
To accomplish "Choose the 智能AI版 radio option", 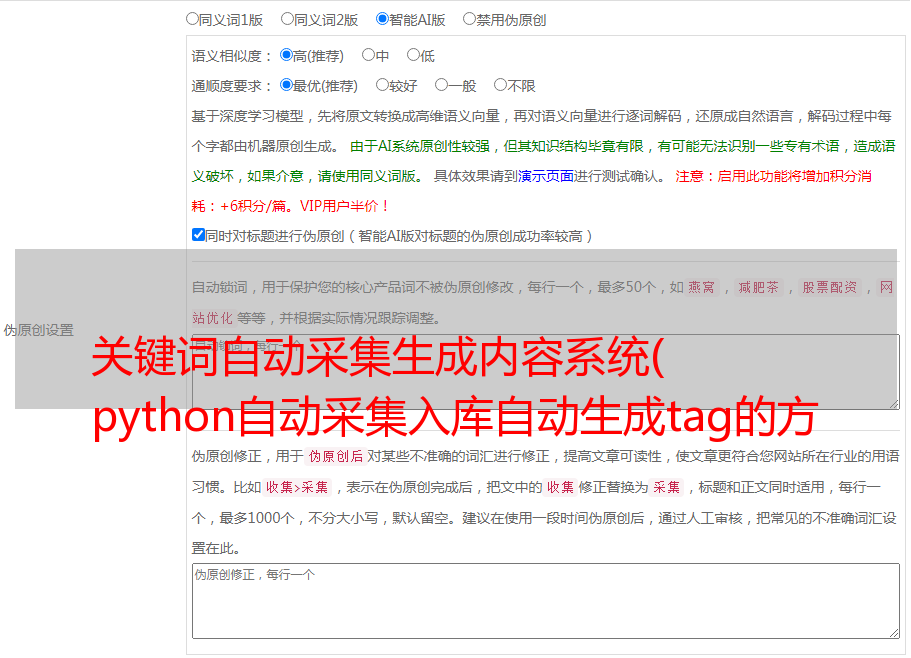I will [x=382, y=19].
